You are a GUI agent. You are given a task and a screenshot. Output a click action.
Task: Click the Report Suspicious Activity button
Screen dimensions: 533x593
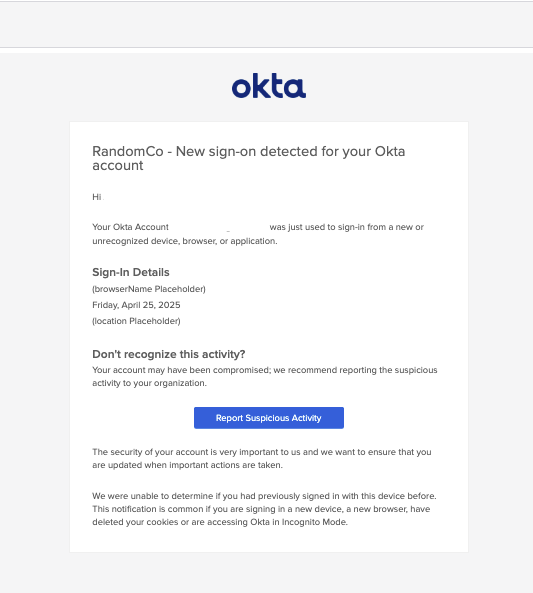(269, 418)
